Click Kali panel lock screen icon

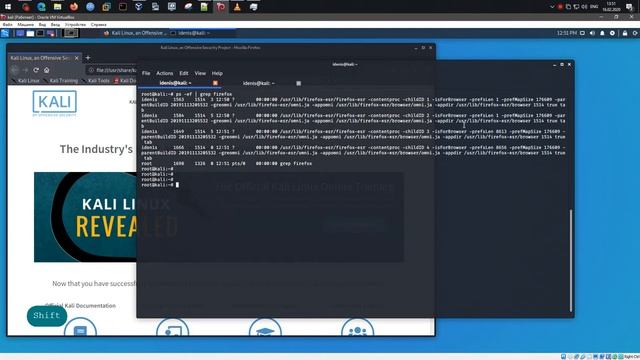pos(625,33)
